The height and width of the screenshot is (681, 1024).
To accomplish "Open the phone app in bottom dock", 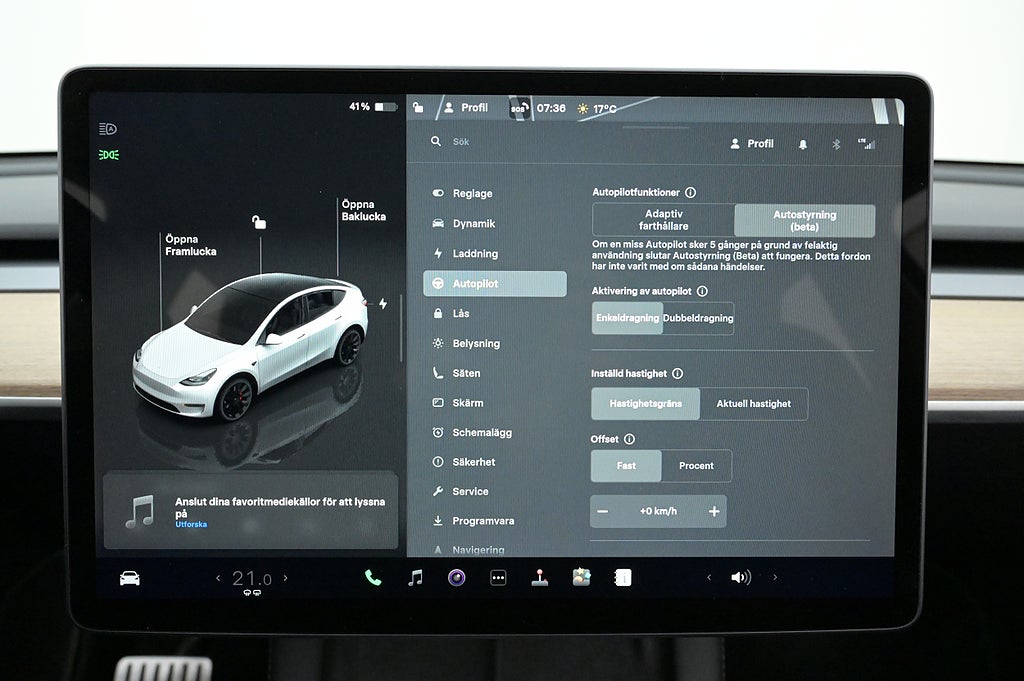I will [373, 577].
